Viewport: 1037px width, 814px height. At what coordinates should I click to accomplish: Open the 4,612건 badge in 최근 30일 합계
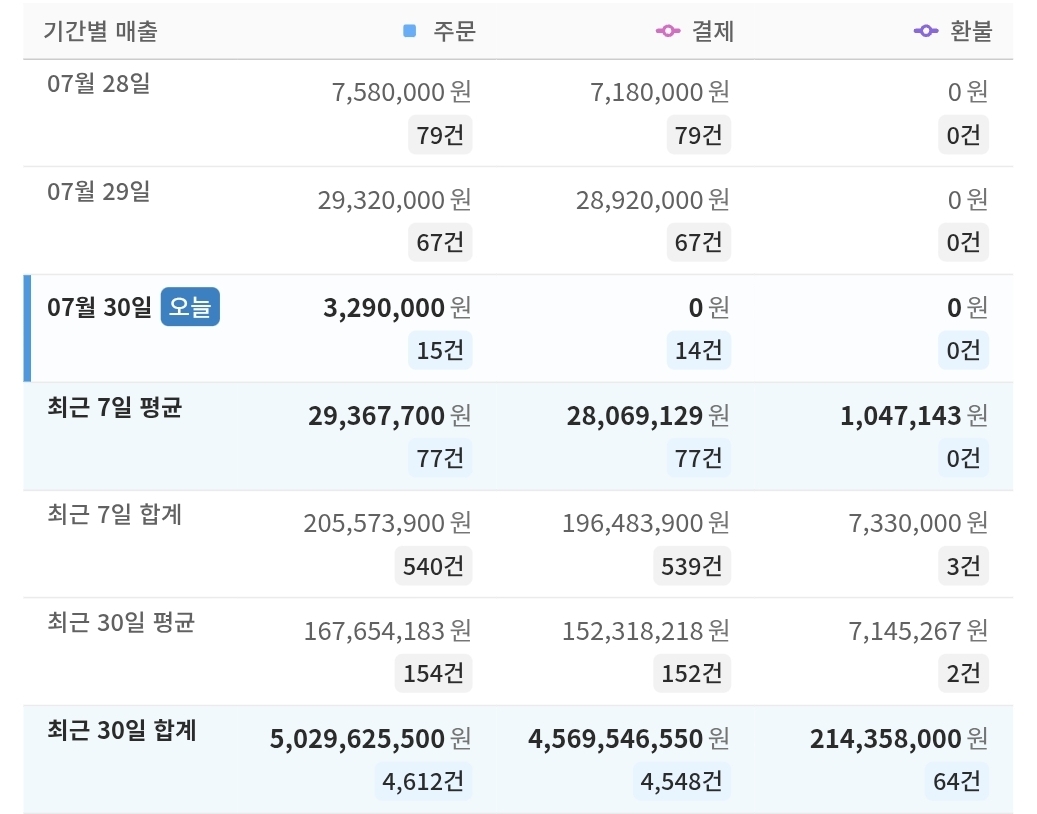pos(423,782)
